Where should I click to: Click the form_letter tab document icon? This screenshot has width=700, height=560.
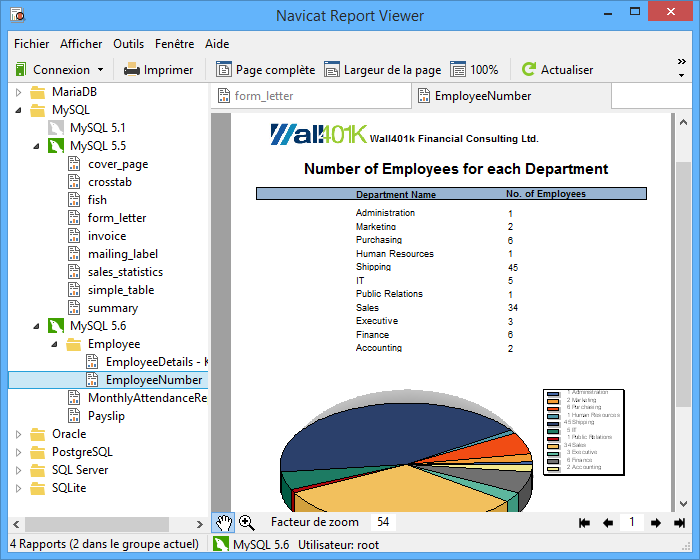[224, 96]
